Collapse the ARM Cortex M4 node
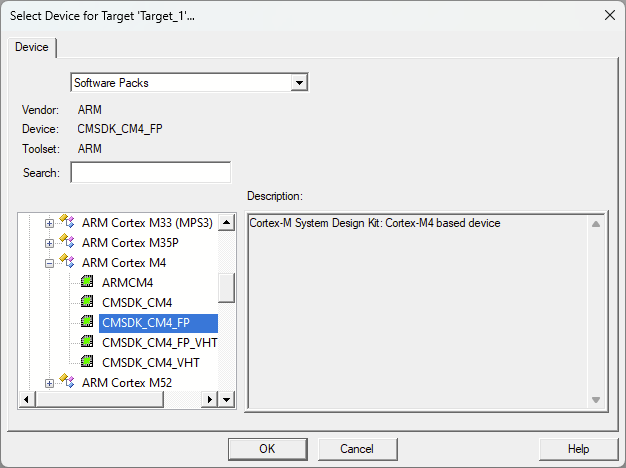626x468 pixels. pos(49,263)
